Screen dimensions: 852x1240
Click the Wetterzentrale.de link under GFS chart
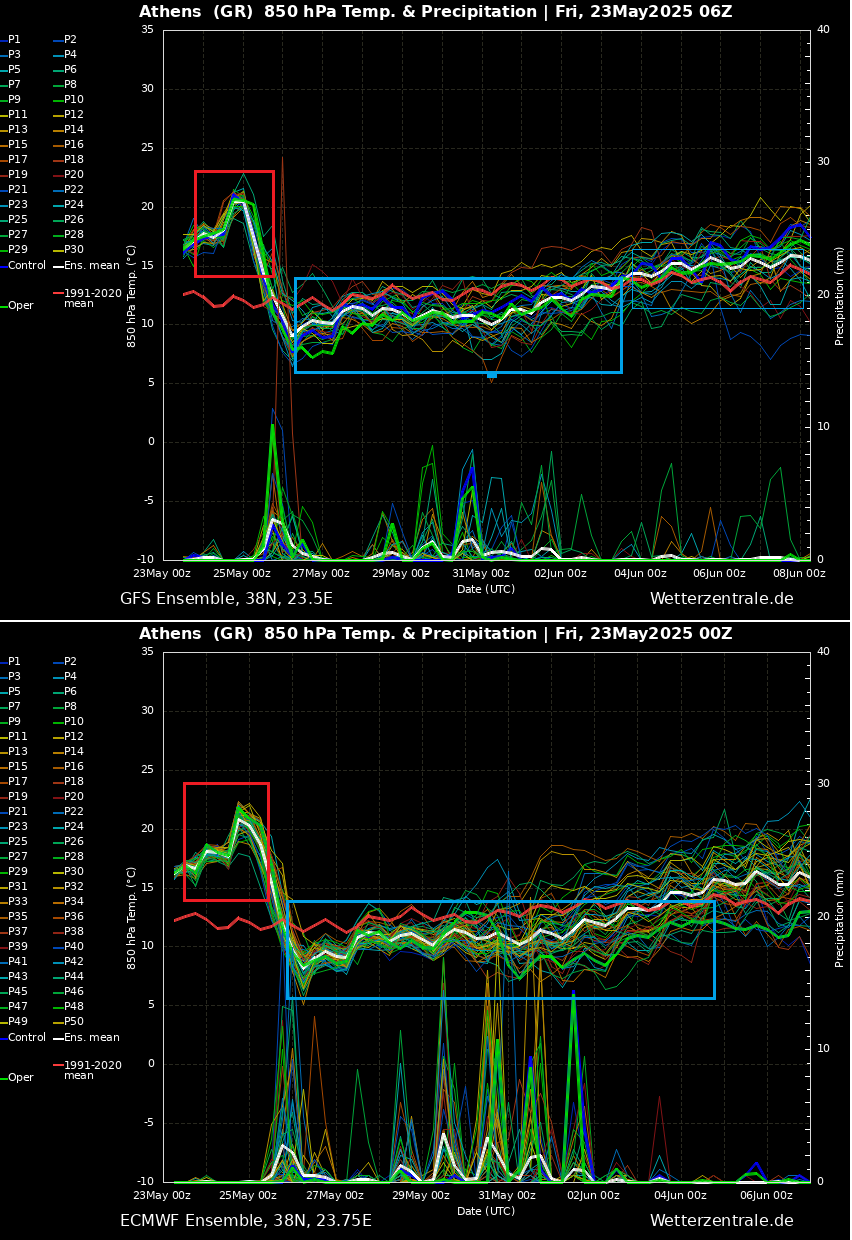[x=721, y=599]
